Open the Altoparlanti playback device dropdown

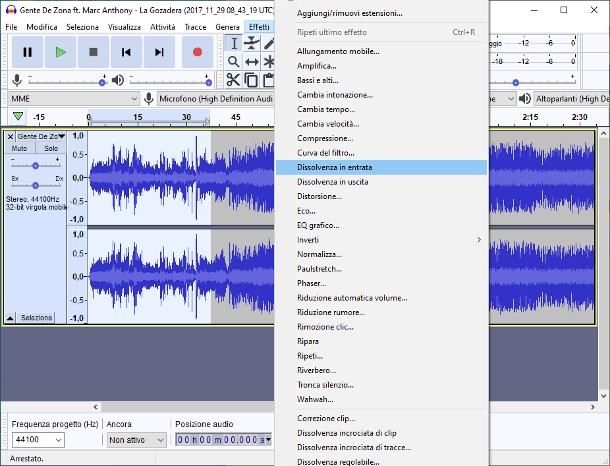(571, 99)
